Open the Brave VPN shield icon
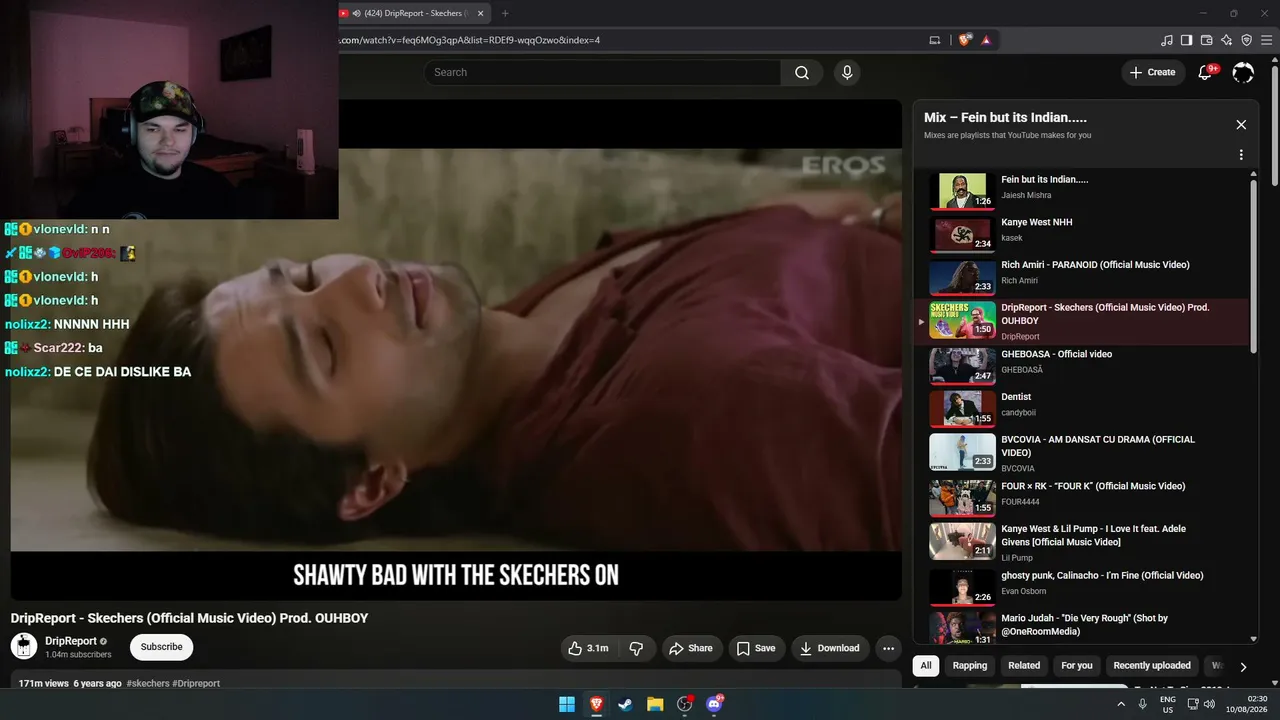Viewport: 1280px width, 720px height. coord(1247,40)
